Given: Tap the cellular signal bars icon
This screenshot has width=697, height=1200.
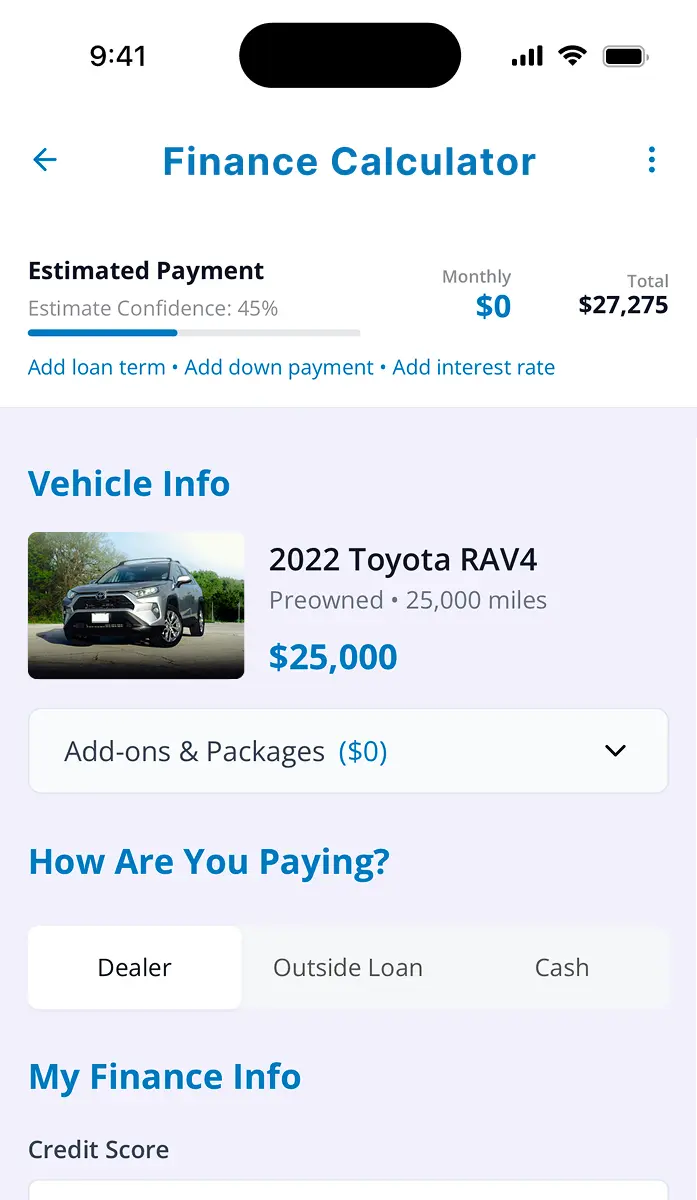Looking at the screenshot, I should click(x=527, y=56).
